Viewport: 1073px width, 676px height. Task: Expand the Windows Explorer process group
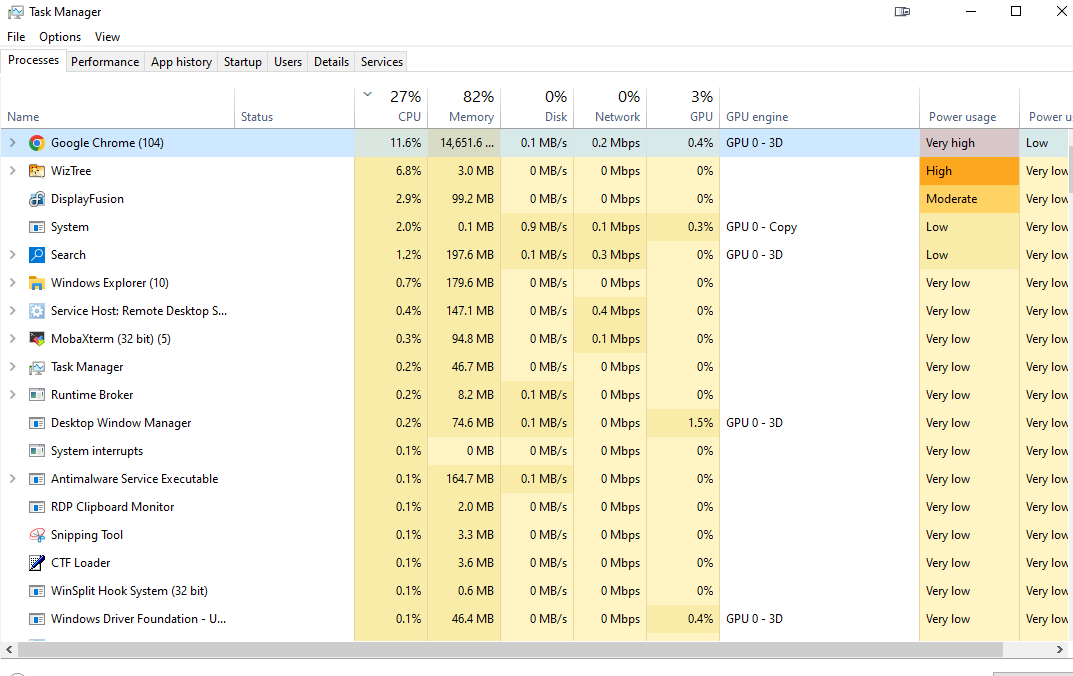(x=13, y=283)
